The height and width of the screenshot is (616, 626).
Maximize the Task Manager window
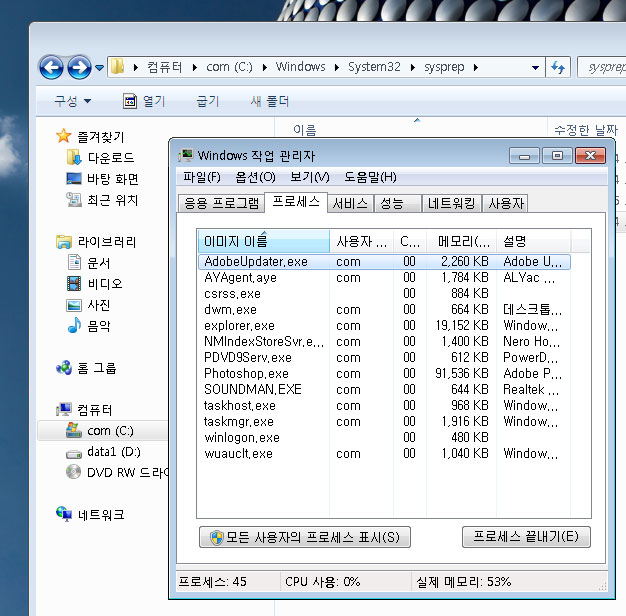coord(557,155)
